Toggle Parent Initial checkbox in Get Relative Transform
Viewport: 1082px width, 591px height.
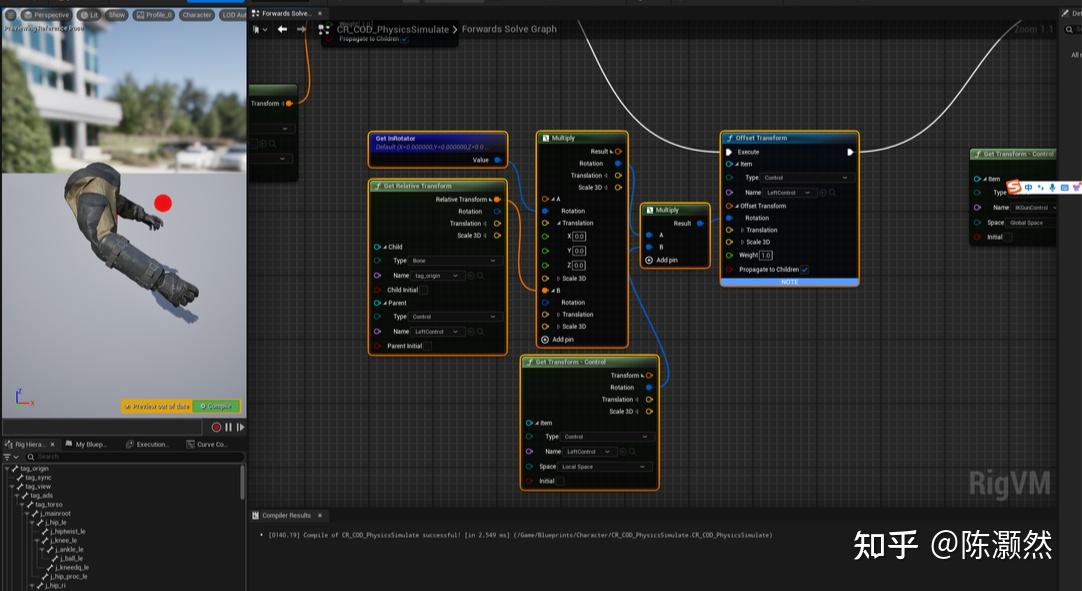[430, 346]
